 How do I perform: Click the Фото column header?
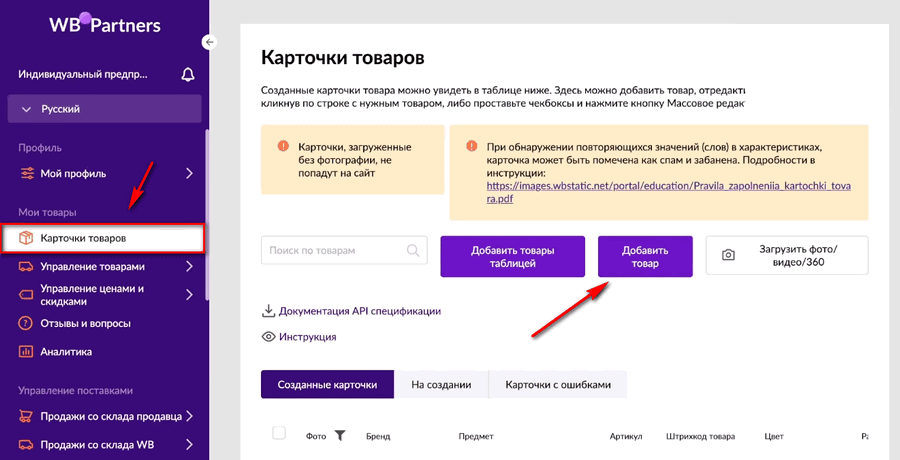[316, 436]
